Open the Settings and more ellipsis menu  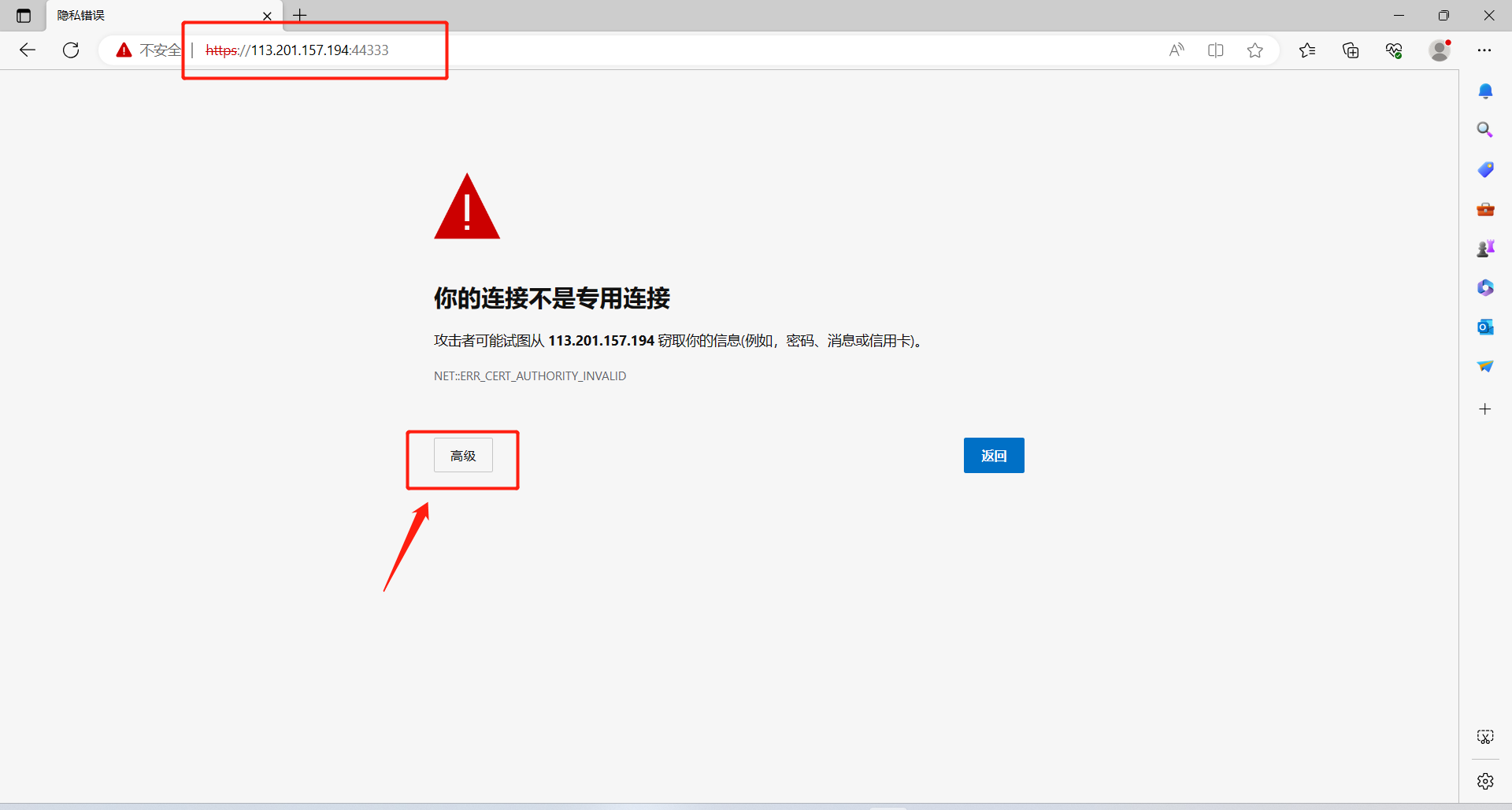(1484, 50)
